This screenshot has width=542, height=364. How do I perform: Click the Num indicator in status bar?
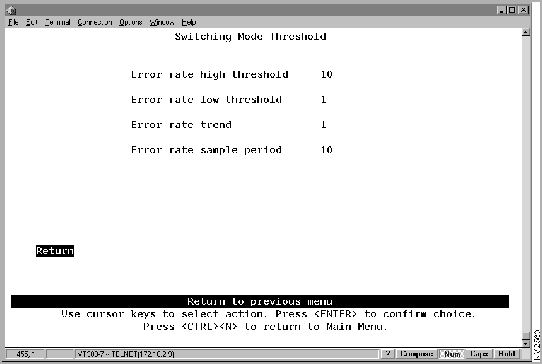452,354
